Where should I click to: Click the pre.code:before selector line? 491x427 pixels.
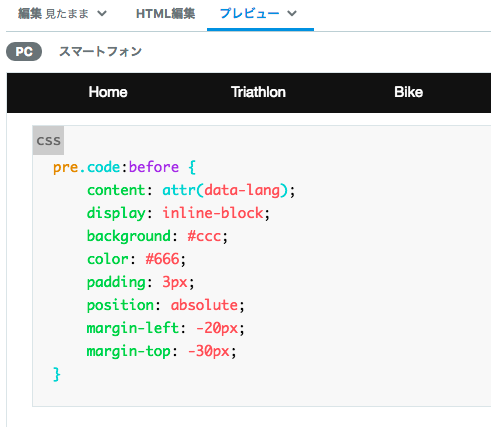pyautogui.click(x=124, y=167)
